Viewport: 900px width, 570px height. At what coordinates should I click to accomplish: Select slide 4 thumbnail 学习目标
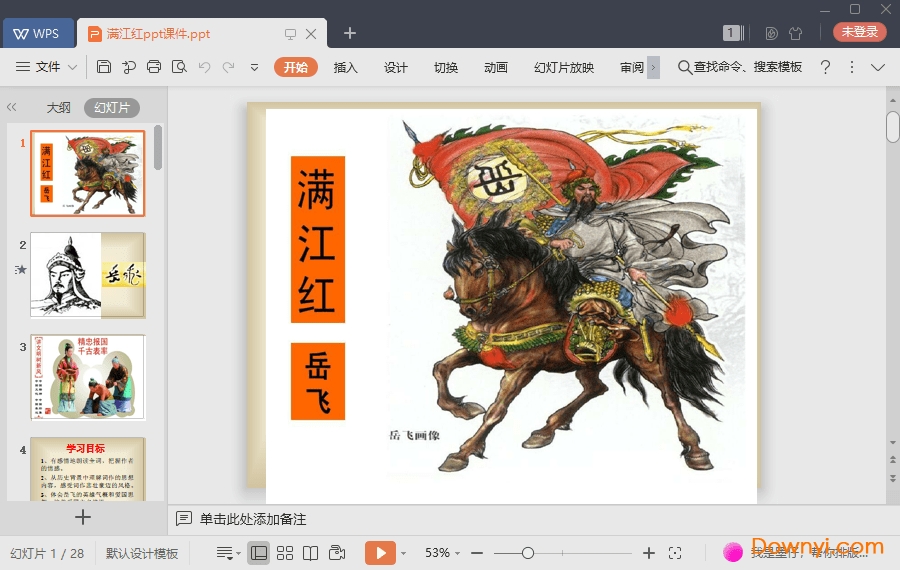click(x=88, y=468)
